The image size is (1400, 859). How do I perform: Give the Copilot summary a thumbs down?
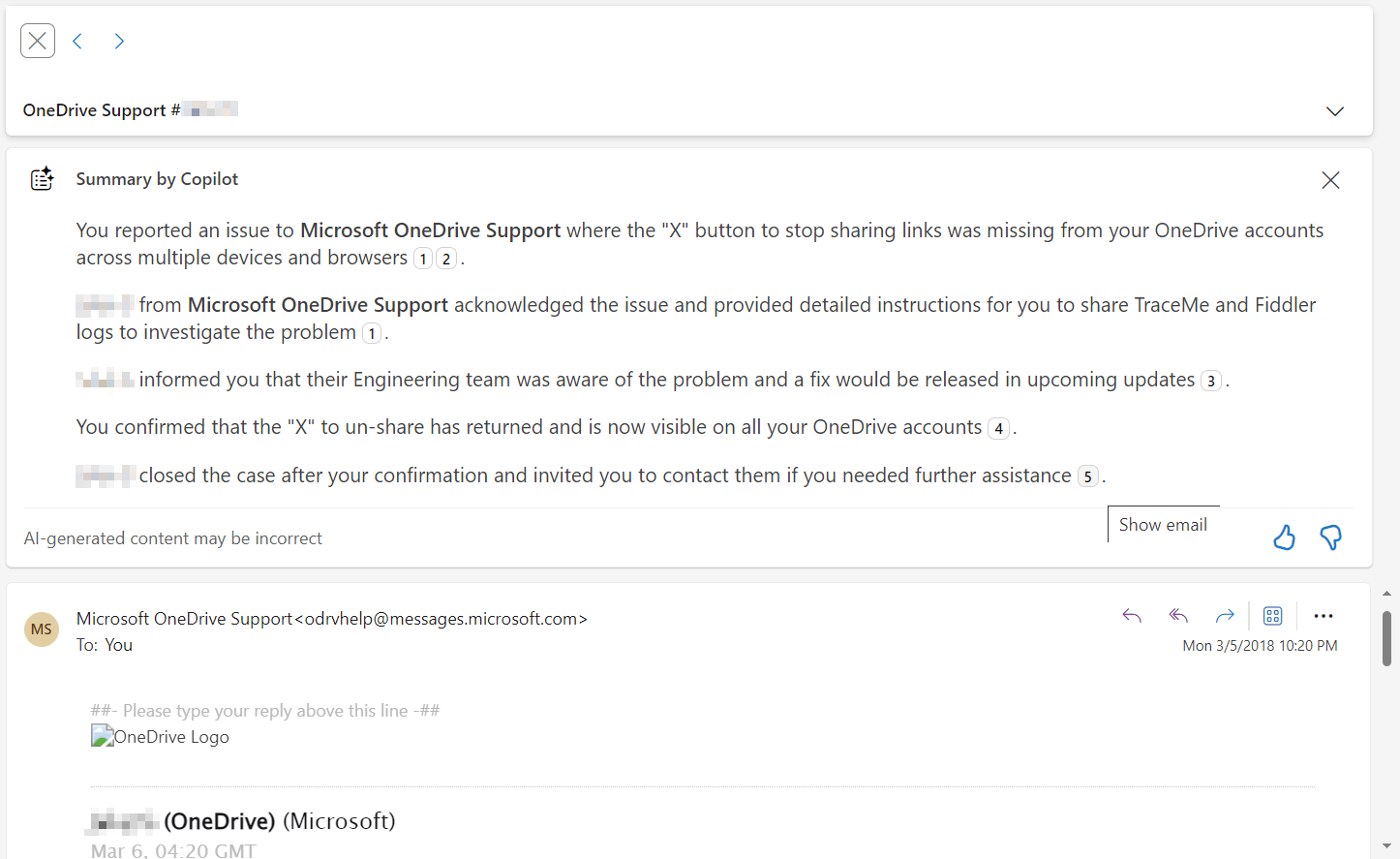click(1330, 537)
